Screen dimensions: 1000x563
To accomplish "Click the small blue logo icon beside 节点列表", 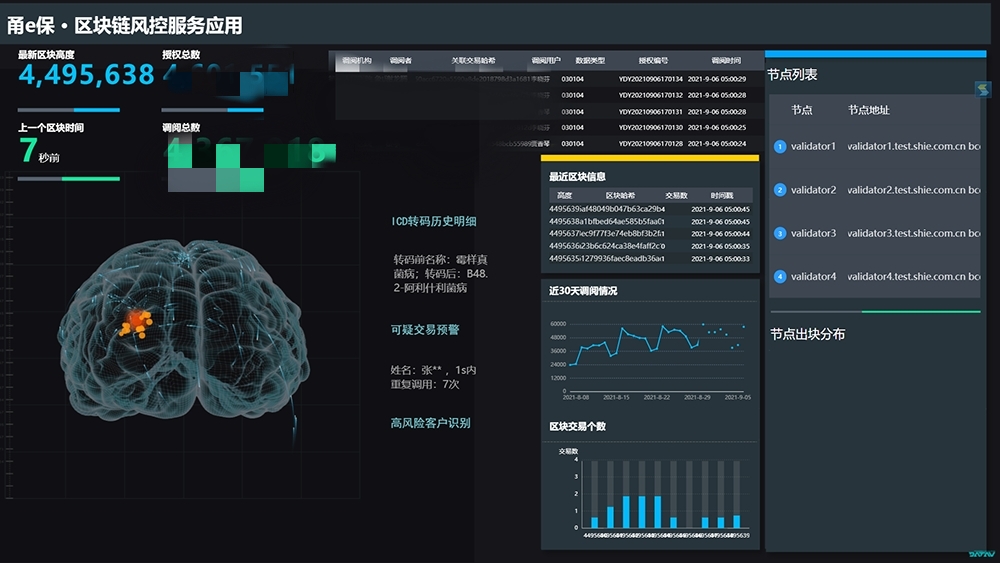I will [982, 90].
